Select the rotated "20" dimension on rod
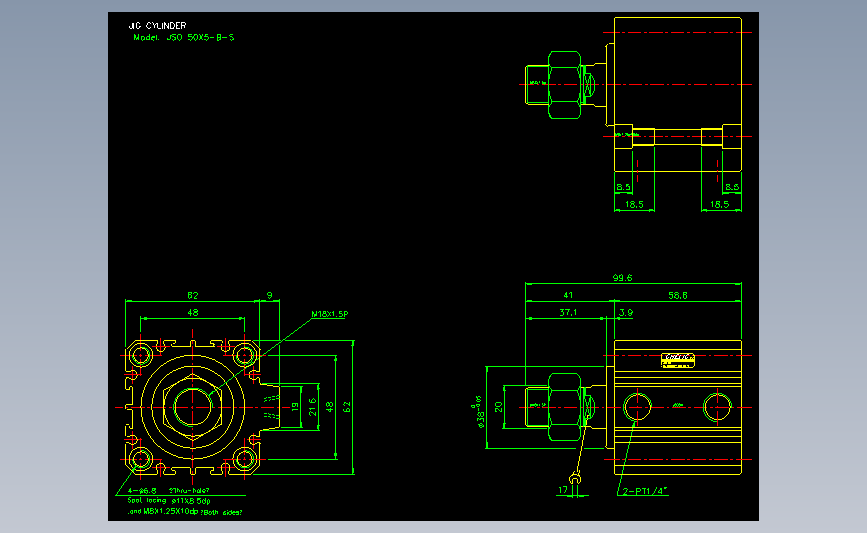 [x=499, y=407]
